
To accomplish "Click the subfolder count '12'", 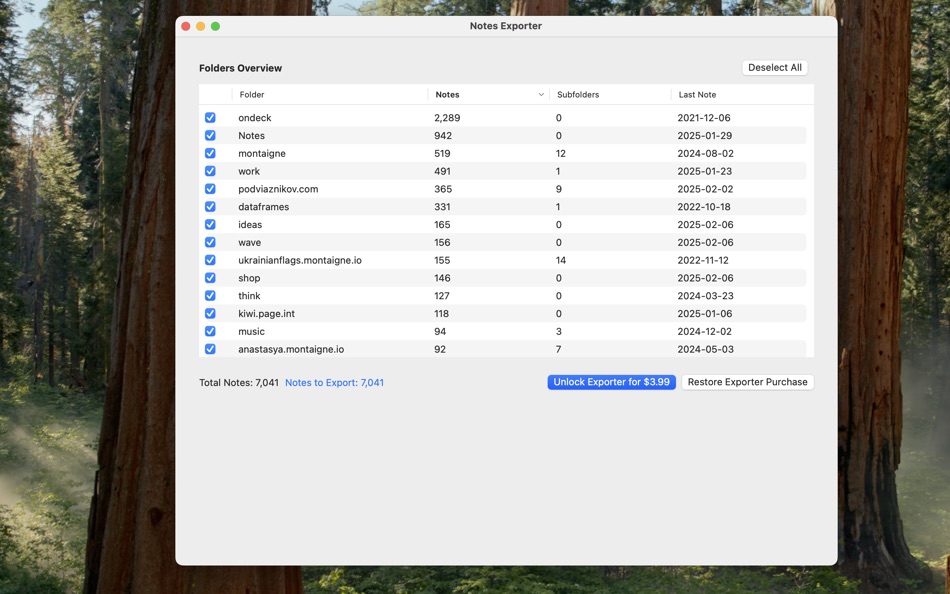I will pos(560,153).
